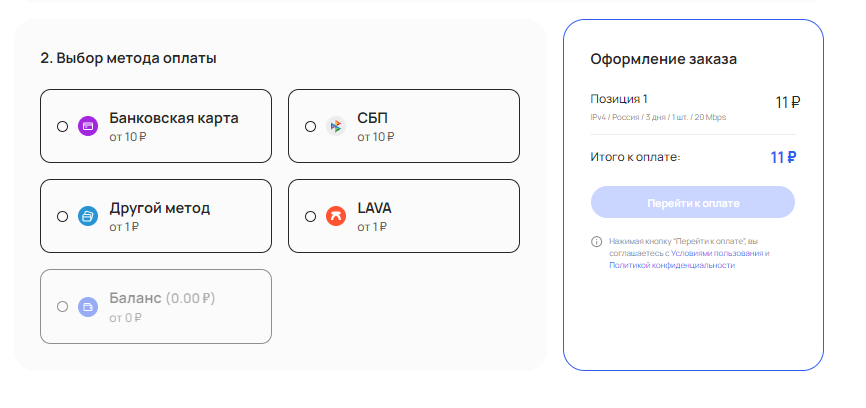The width and height of the screenshot is (866, 408).
Task: Click the Другой метод option title
Action: pos(160,208)
